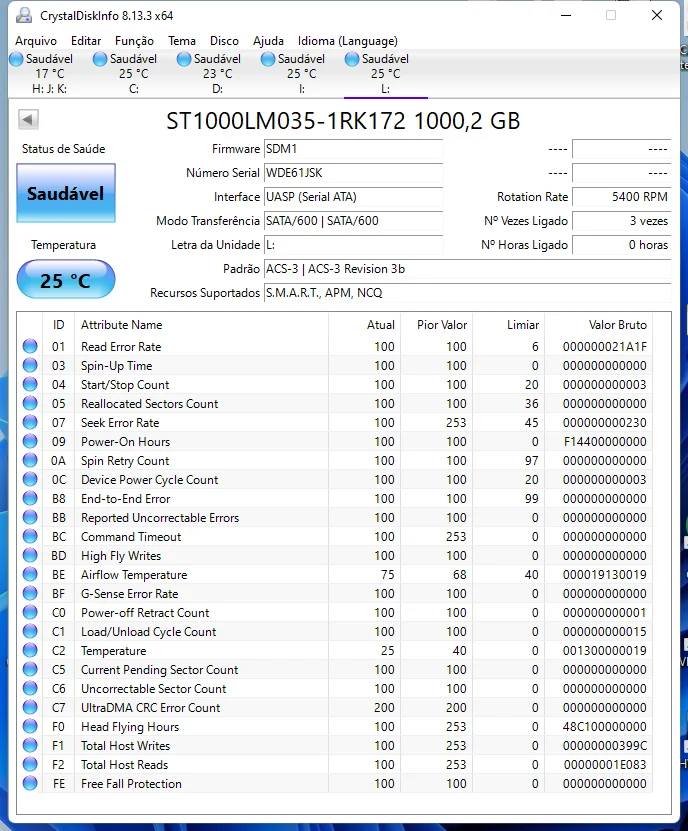This screenshot has height=831, width=688.
Task: Open the Ajuda menu
Action: (x=268, y=41)
